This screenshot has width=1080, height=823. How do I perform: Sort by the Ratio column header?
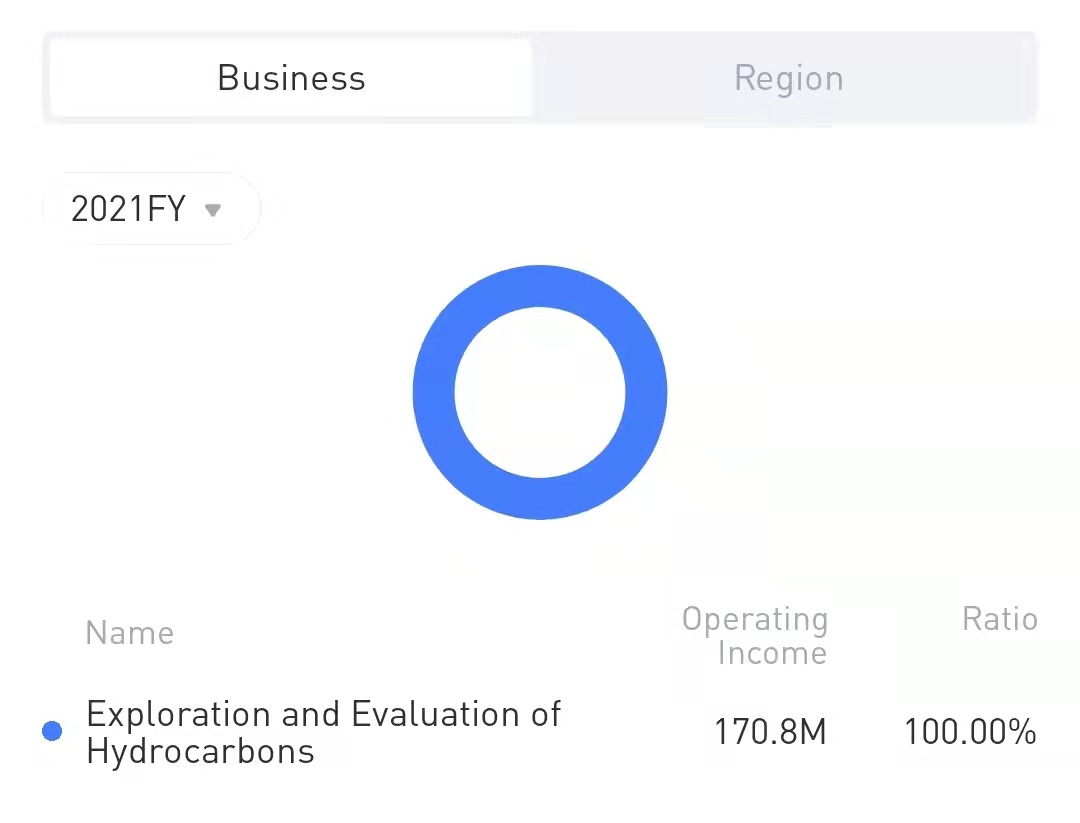coord(999,619)
